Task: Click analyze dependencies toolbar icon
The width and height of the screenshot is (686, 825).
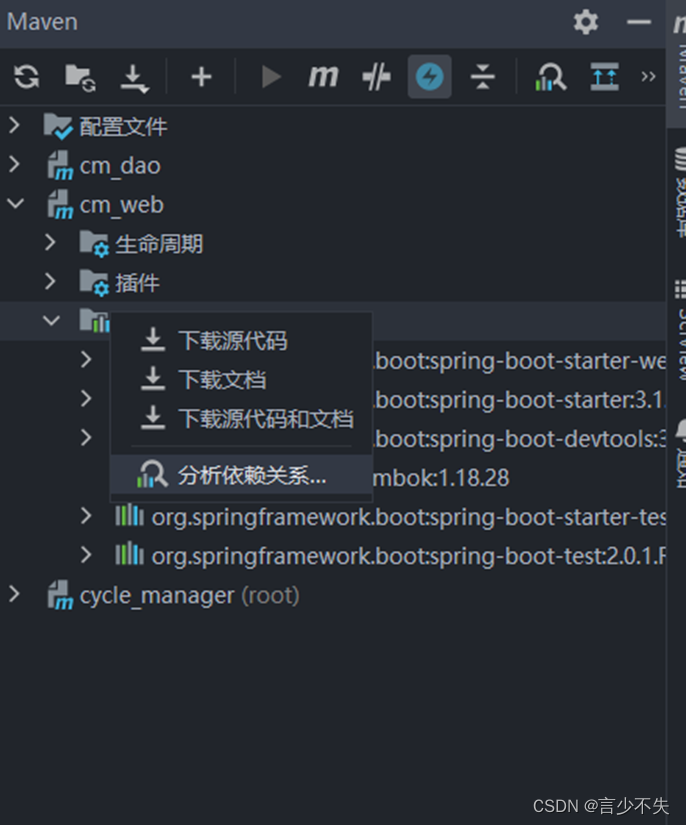Action: (550, 77)
